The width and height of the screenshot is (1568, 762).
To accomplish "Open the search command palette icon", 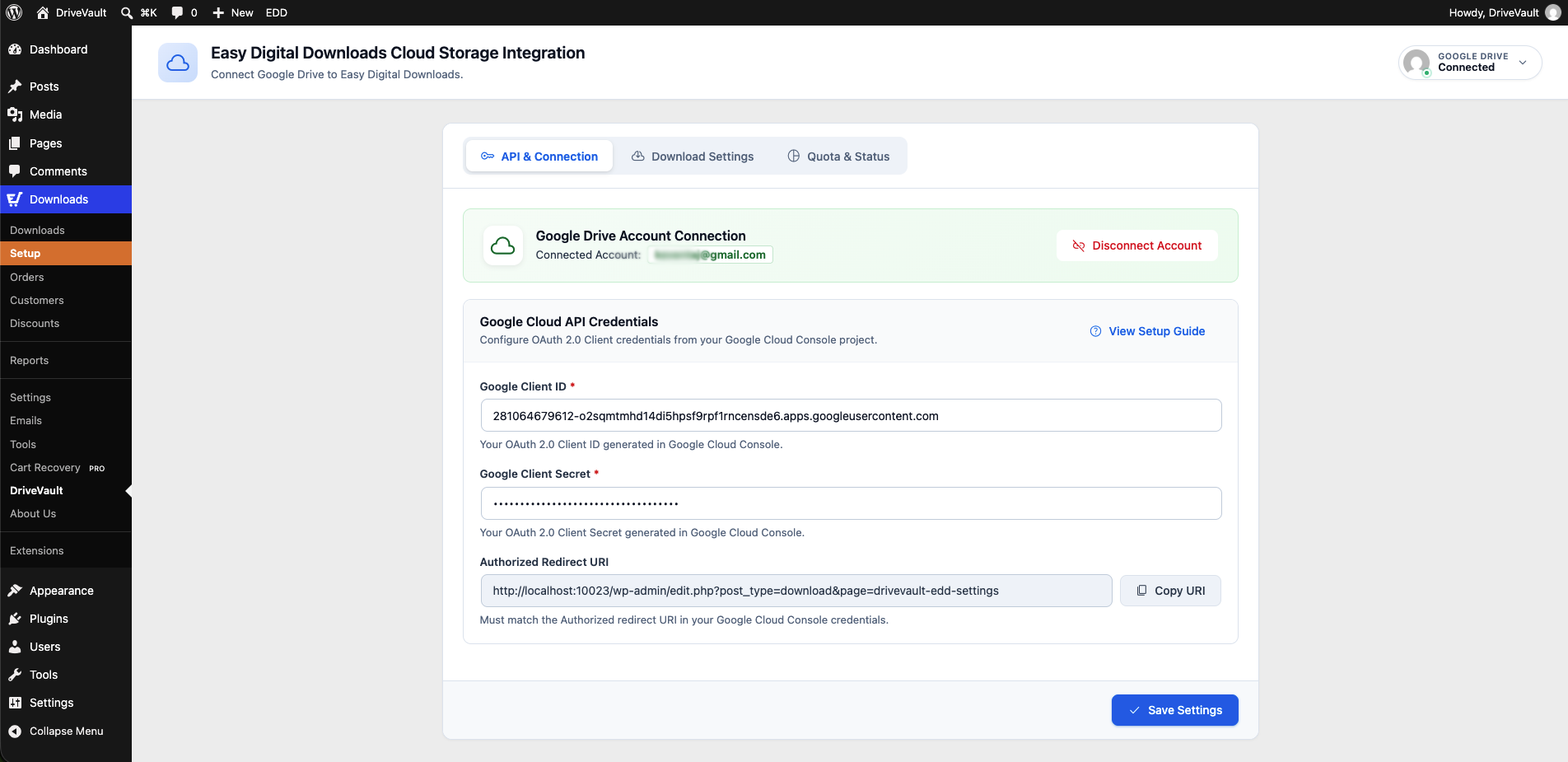I will 127,12.
